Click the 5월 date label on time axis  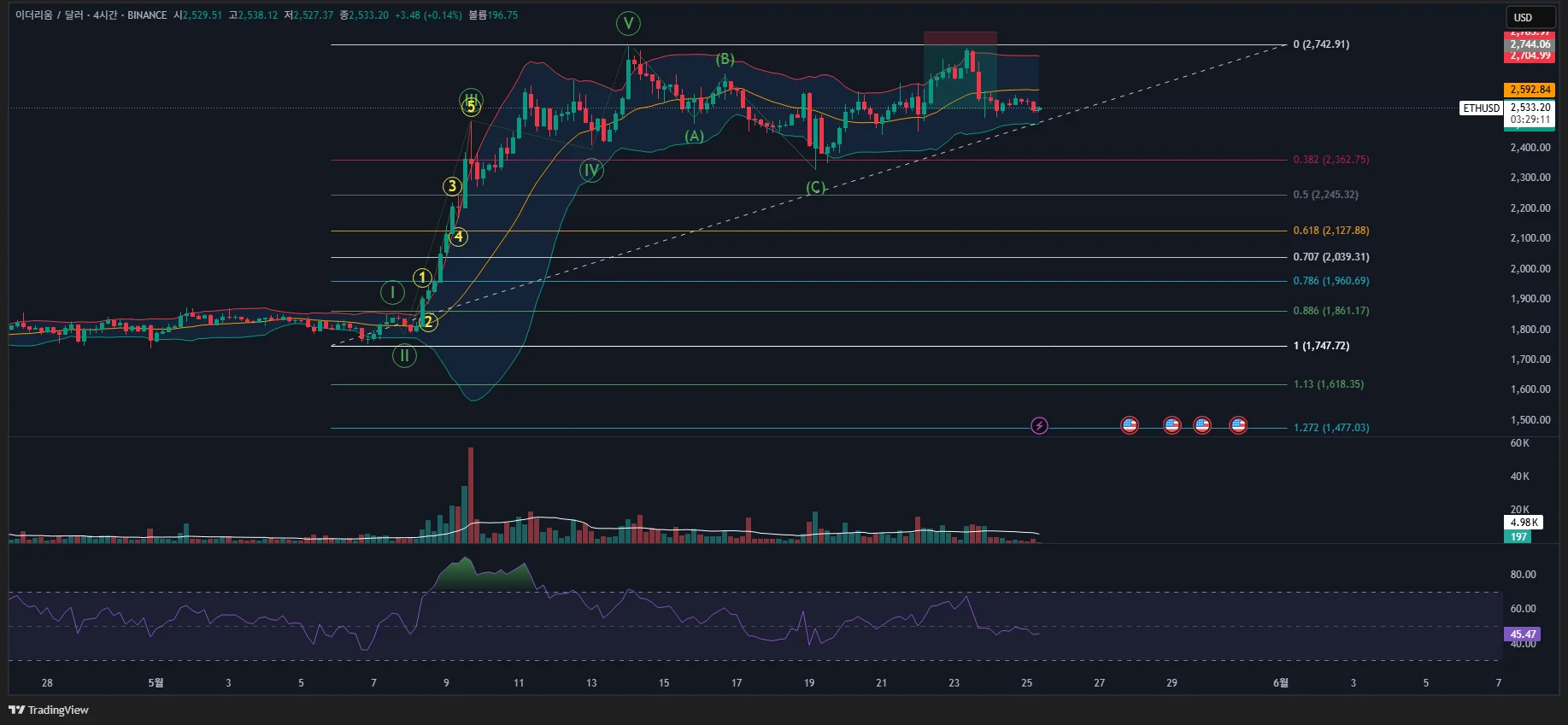click(156, 683)
